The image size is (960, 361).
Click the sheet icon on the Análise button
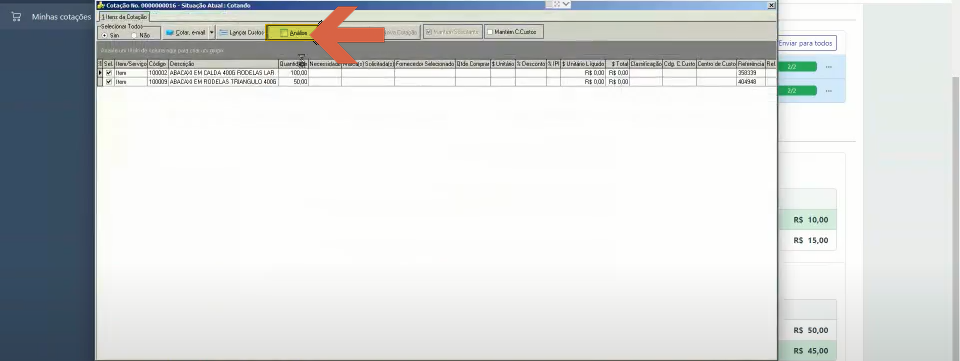(283, 33)
